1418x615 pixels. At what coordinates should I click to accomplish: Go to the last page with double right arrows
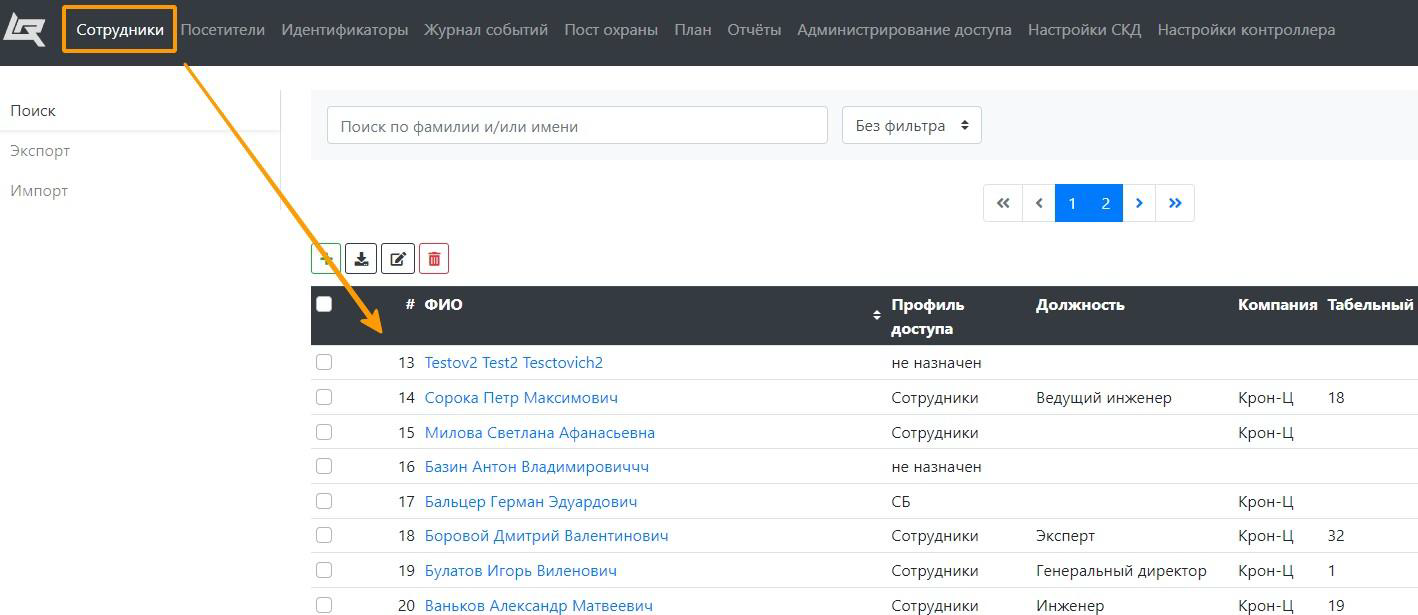(x=1175, y=203)
